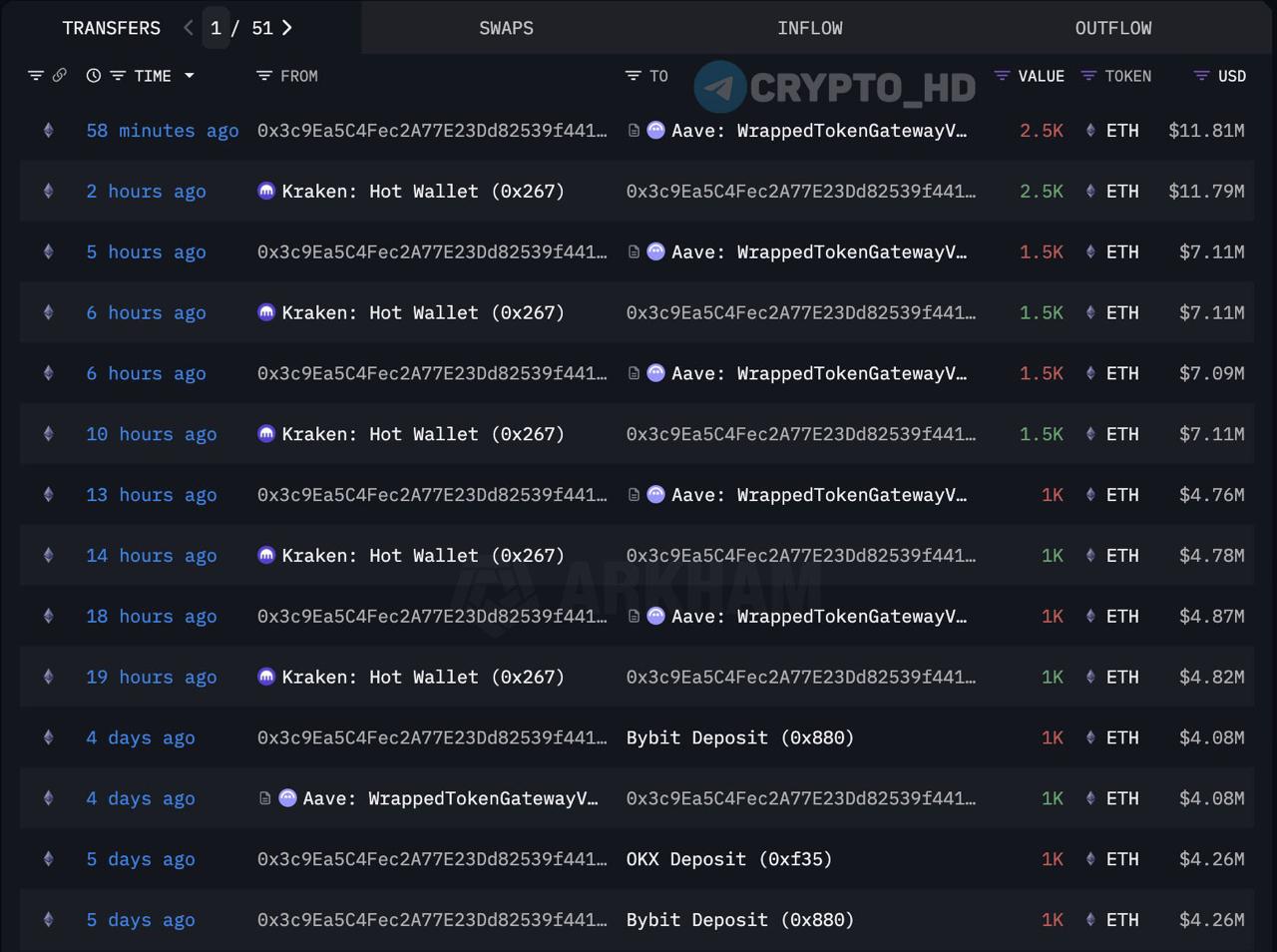Open the '2 hours ago' transaction link
This screenshot has width=1277, height=952.
click(146, 192)
